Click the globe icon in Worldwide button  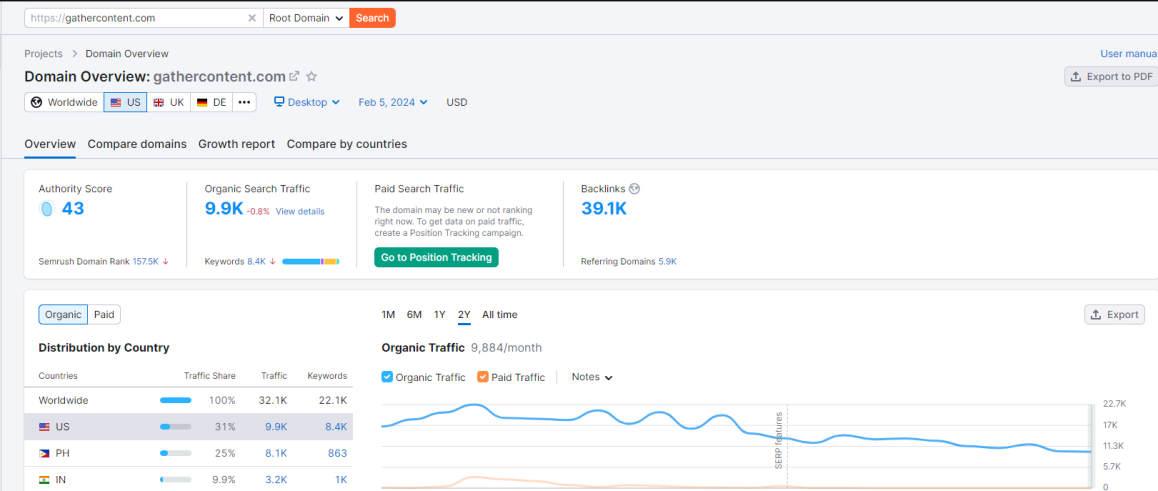[37, 102]
